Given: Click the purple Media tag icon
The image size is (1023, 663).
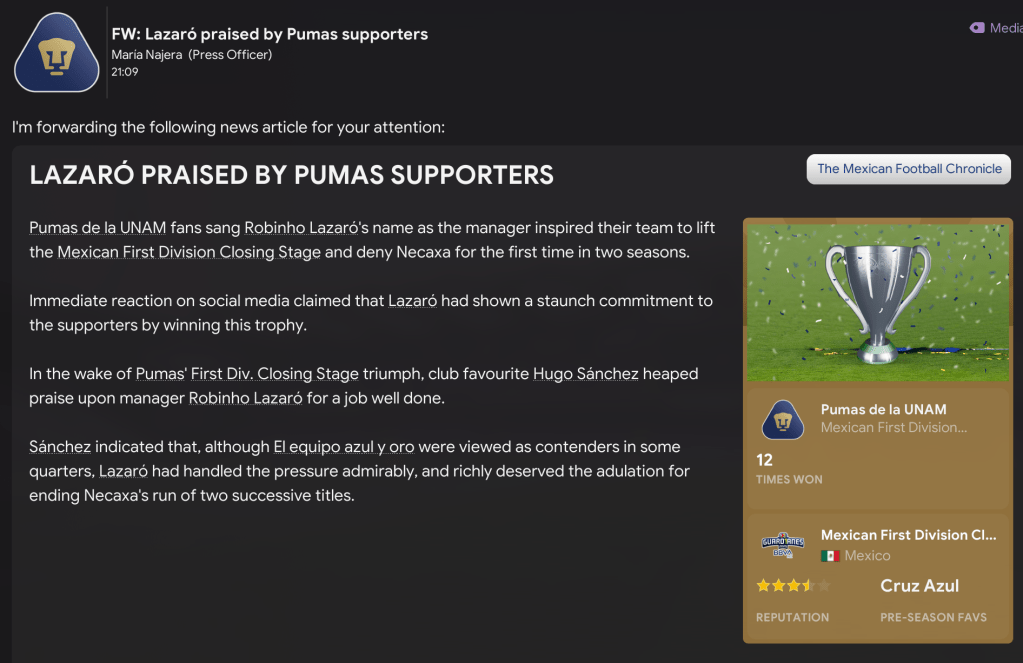Looking at the screenshot, I should pyautogui.click(x=977, y=28).
